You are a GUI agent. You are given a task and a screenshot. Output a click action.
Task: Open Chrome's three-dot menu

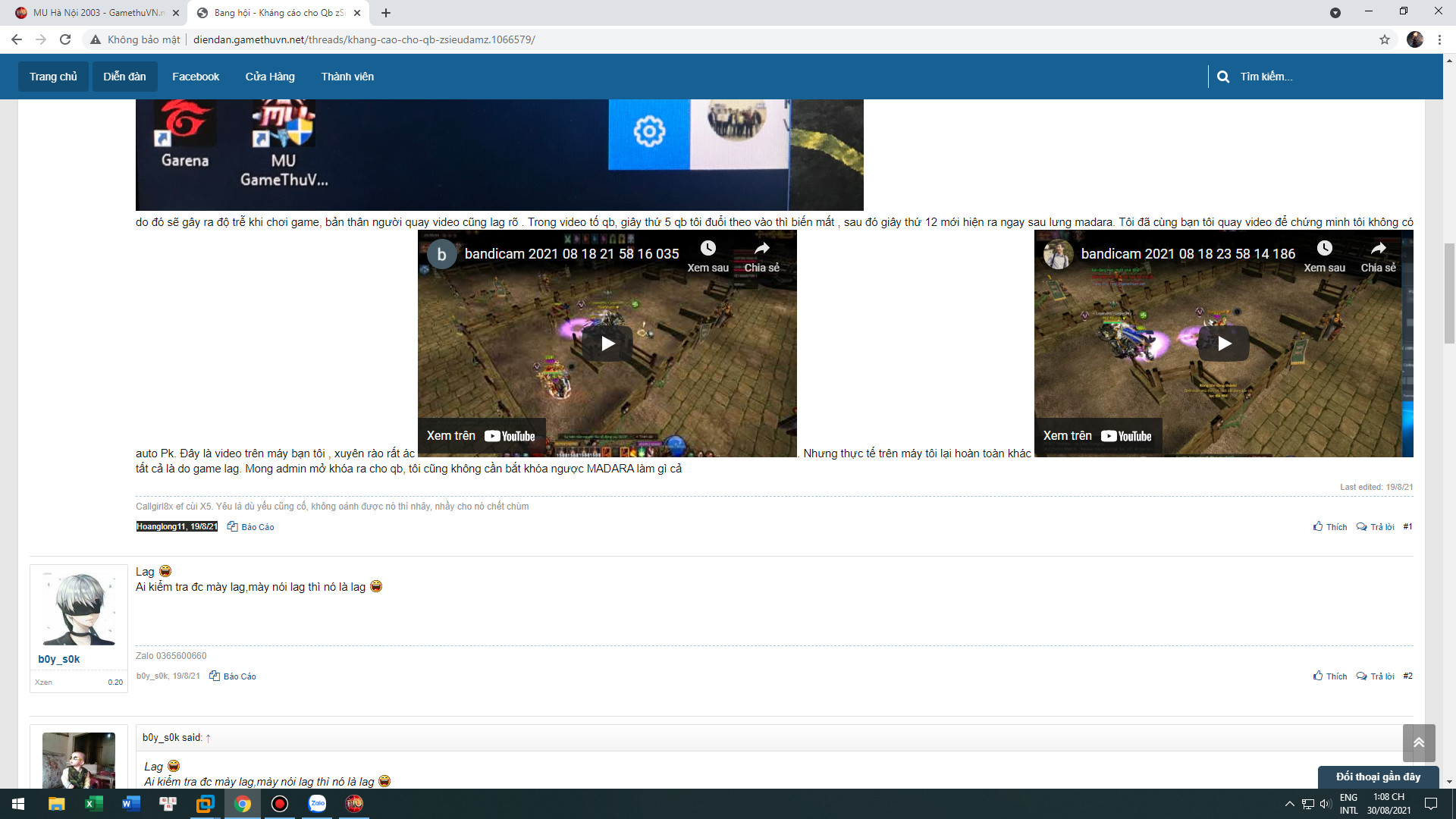tap(1439, 39)
